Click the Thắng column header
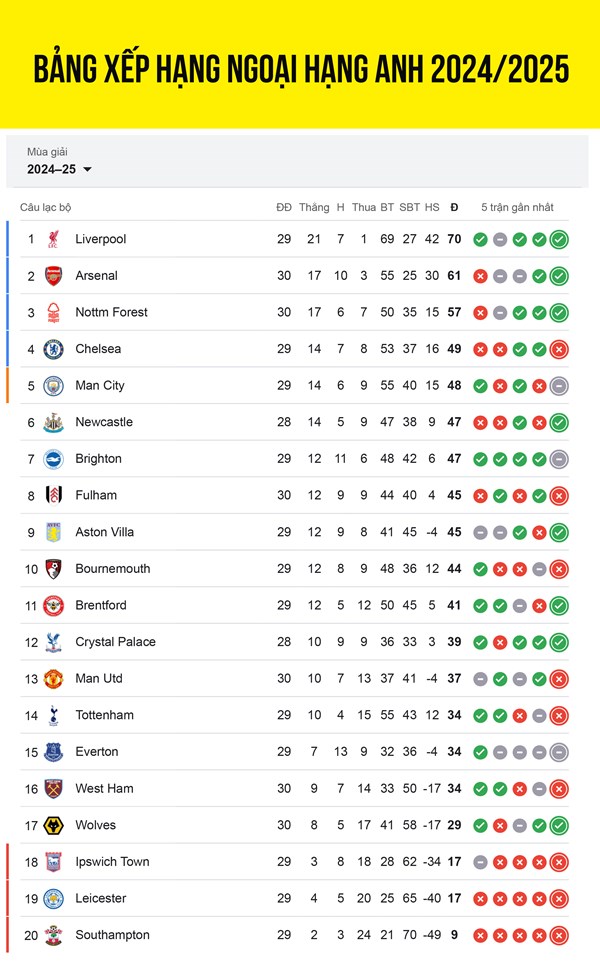600x966 pixels. pyautogui.click(x=314, y=207)
